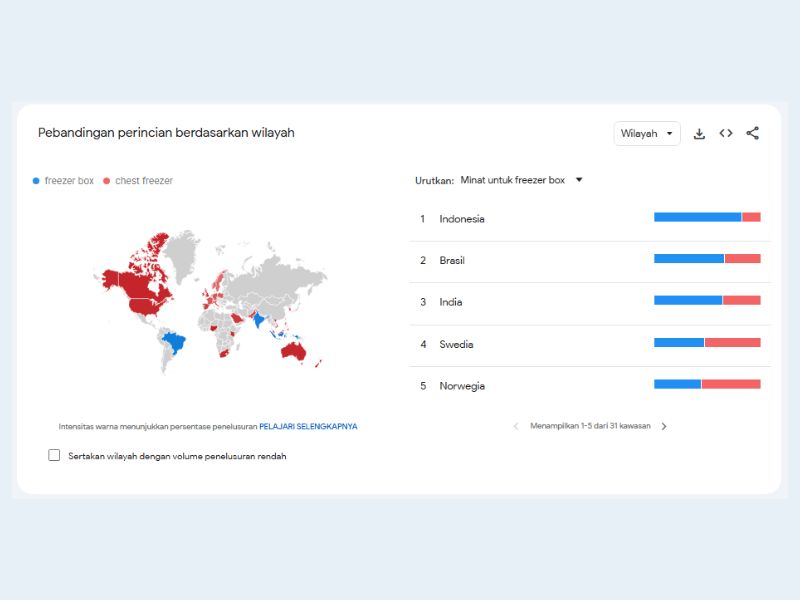Open the PELAJARI SELENGKAPNYA link
The width and height of the screenshot is (800, 600).
[308, 426]
